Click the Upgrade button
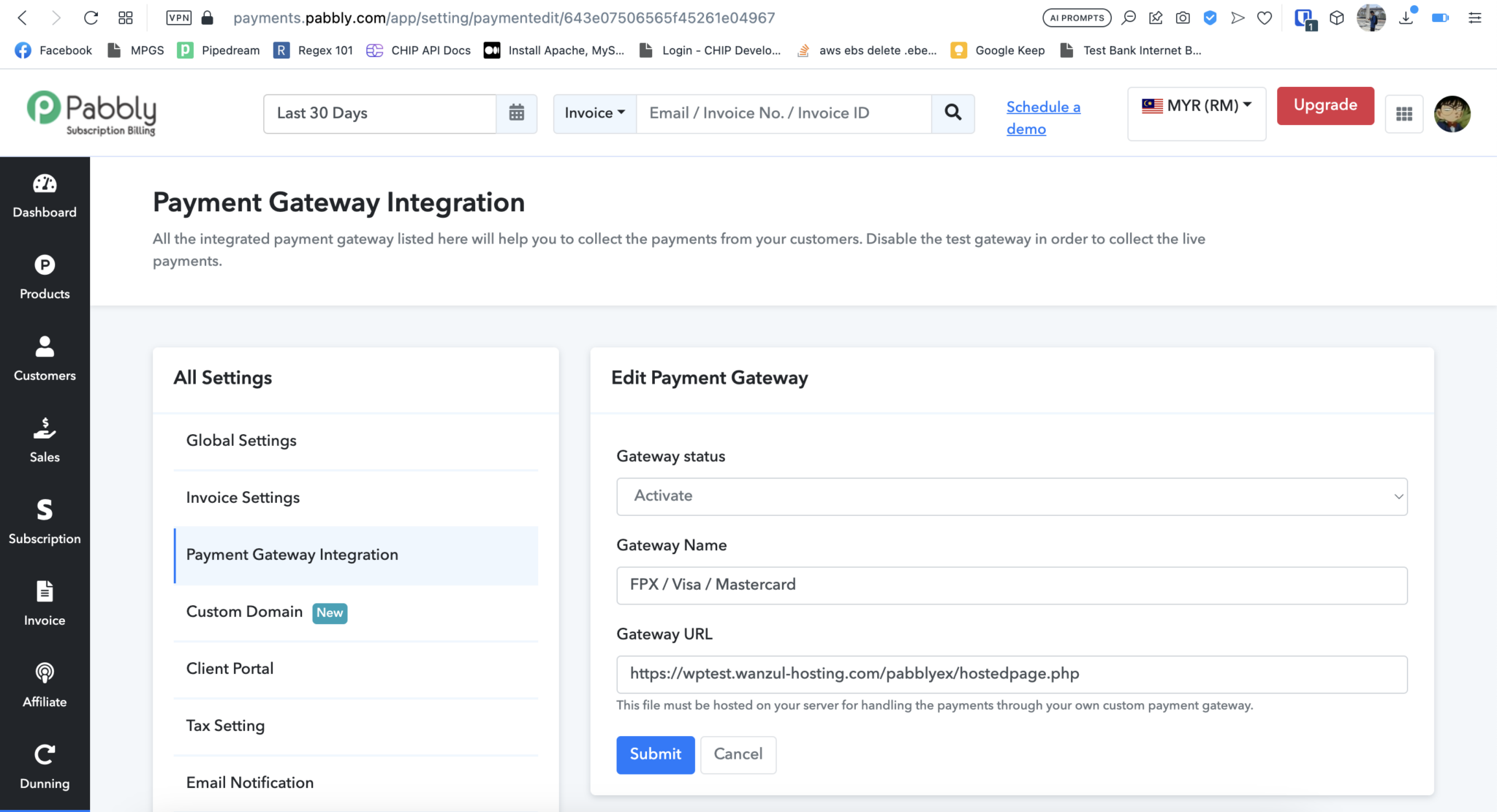 [1325, 105]
